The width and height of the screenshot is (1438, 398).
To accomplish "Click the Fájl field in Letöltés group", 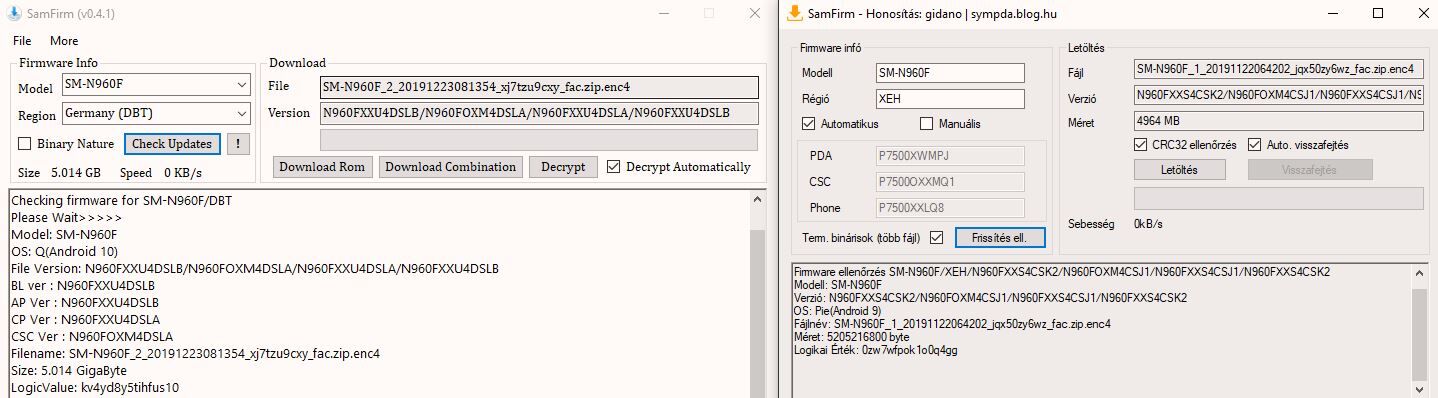I will (1278, 69).
